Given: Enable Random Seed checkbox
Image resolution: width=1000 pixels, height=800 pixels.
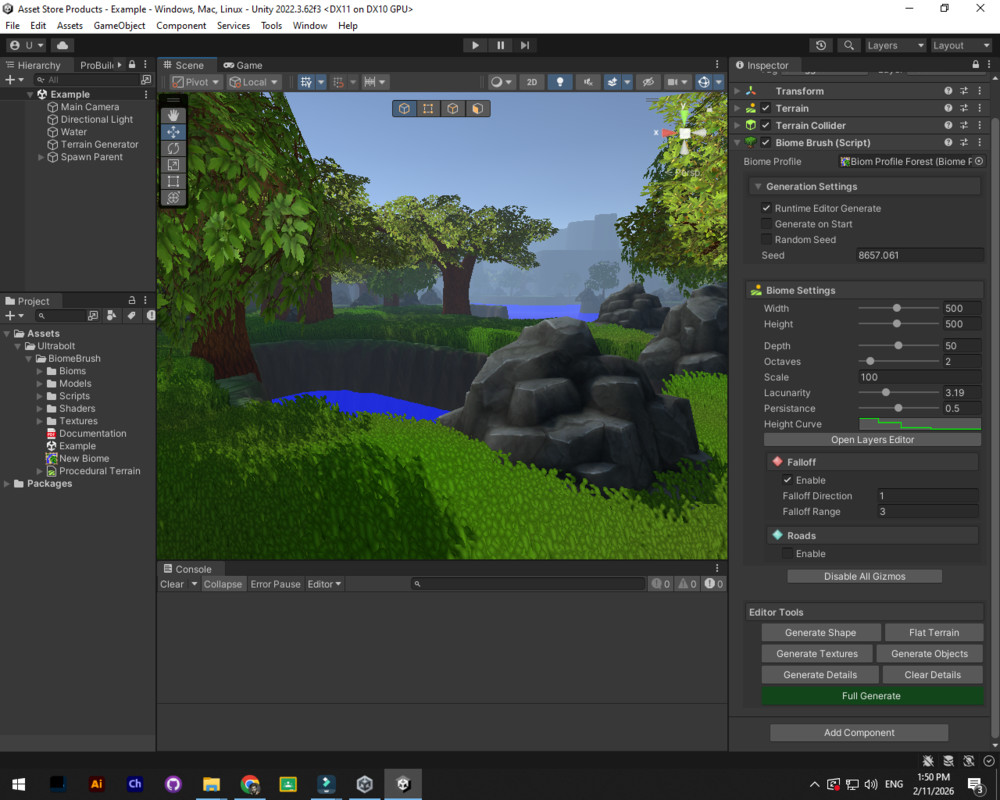Looking at the screenshot, I should click(x=767, y=239).
